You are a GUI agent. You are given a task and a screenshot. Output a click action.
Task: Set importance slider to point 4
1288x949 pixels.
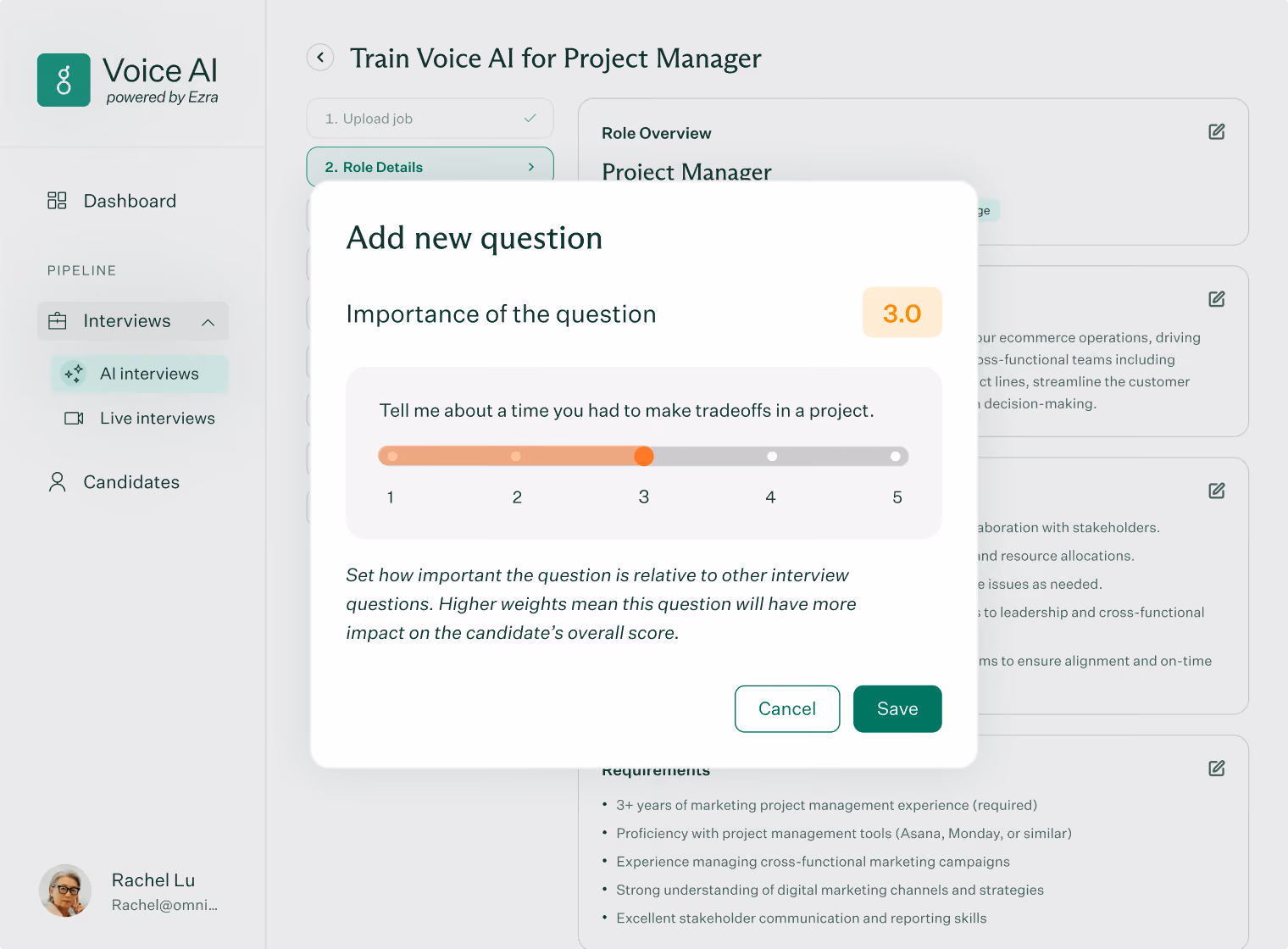pyautogui.click(x=772, y=457)
